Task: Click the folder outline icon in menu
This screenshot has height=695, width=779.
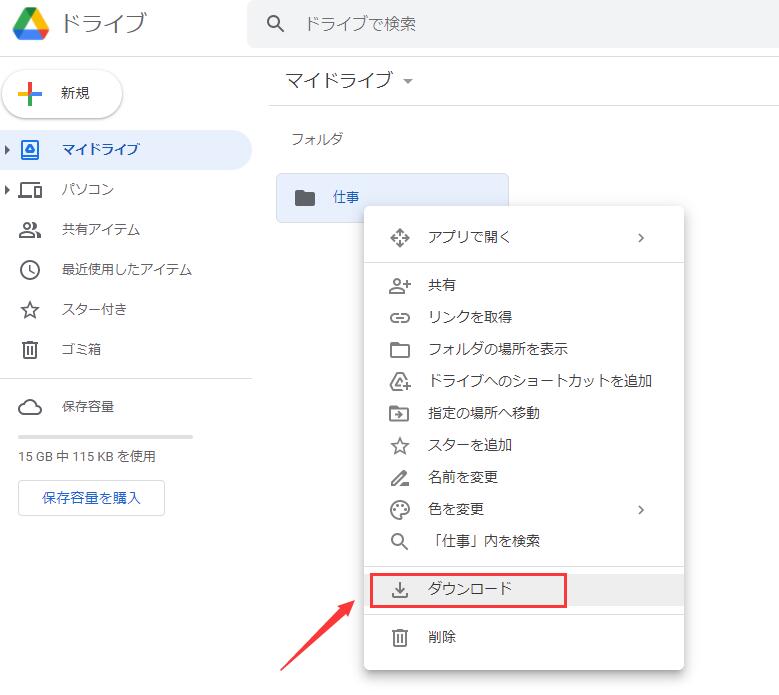Action: pos(400,350)
